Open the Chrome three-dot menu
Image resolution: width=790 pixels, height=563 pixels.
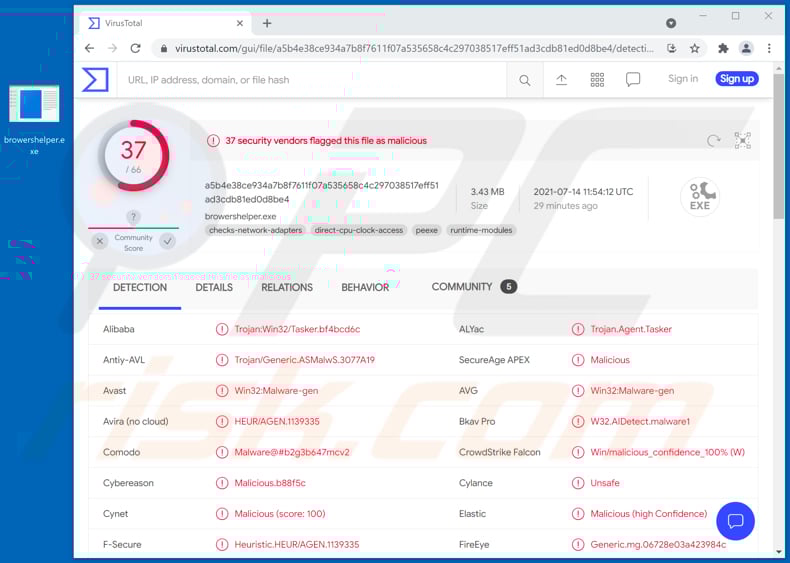point(769,48)
